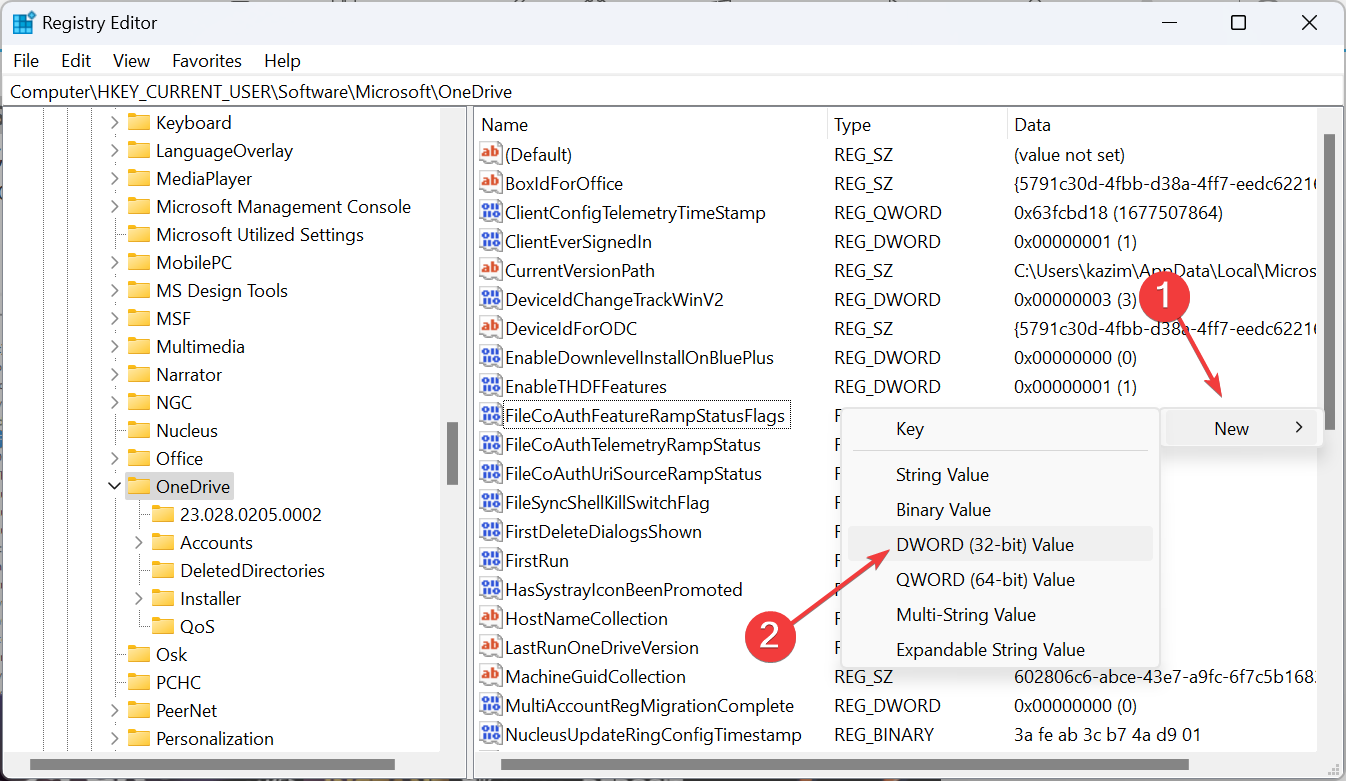Click the EnableTHDFFeatures value icon
Image resolution: width=1346 pixels, height=781 pixels.
coord(490,386)
